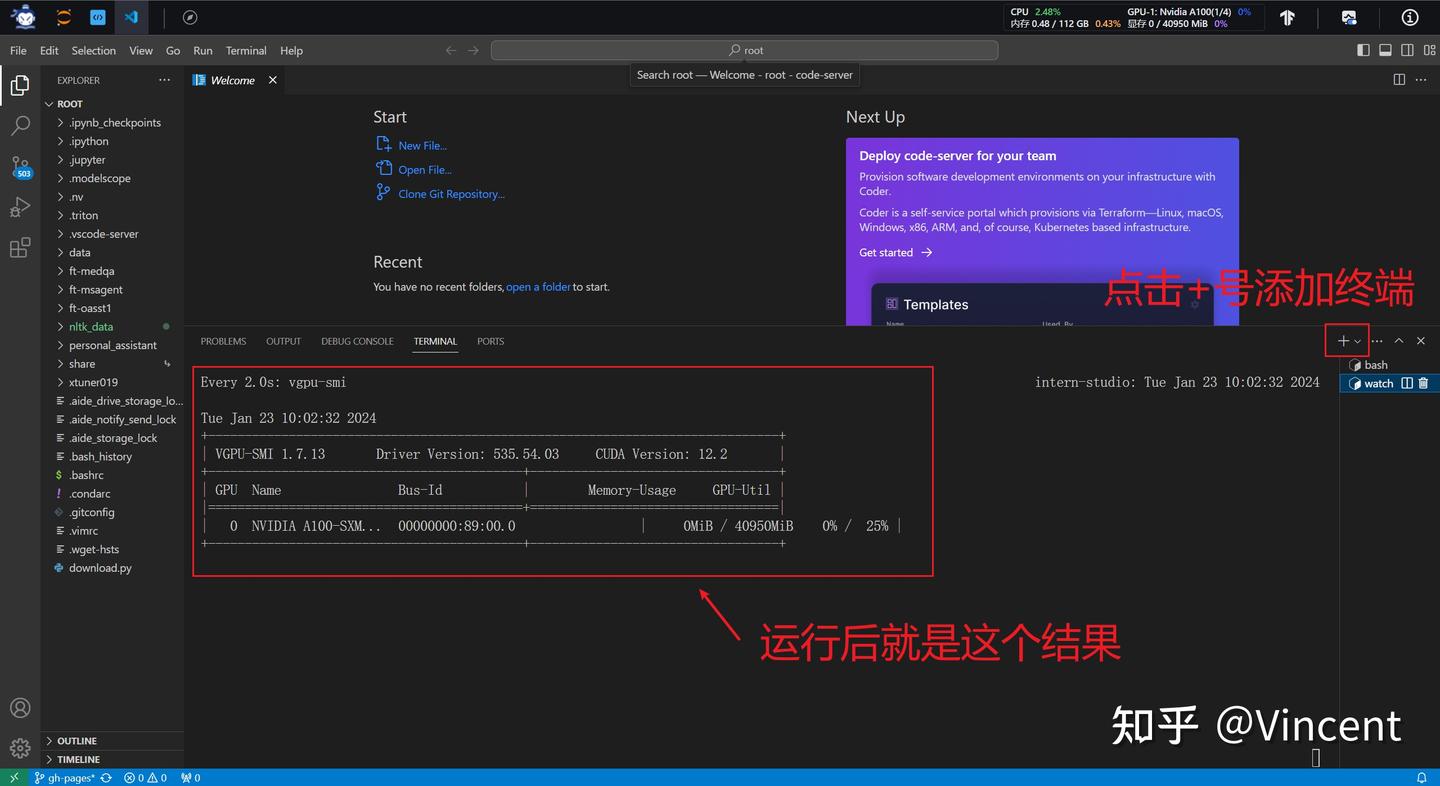
Task: Open the Terminal menu
Action: pyautogui.click(x=246, y=50)
